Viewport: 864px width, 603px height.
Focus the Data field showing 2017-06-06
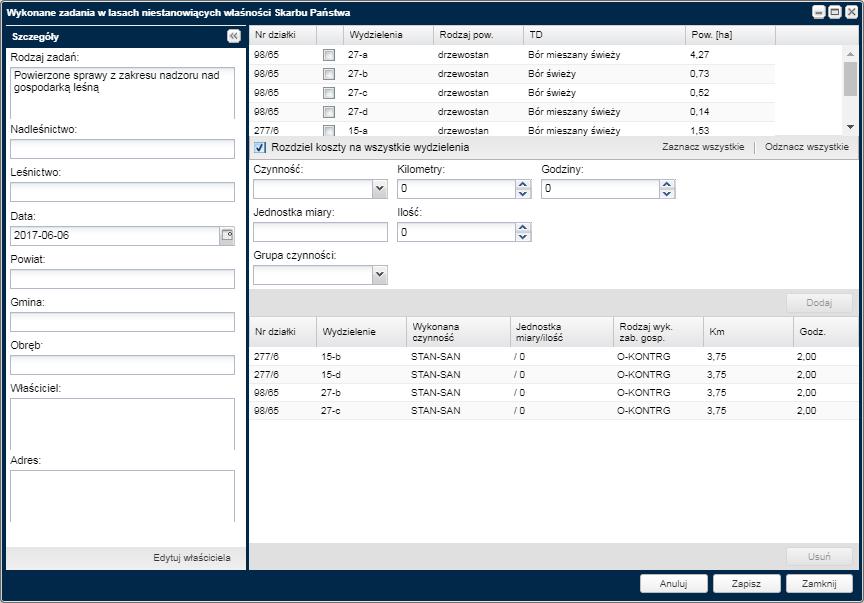point(115,235)
